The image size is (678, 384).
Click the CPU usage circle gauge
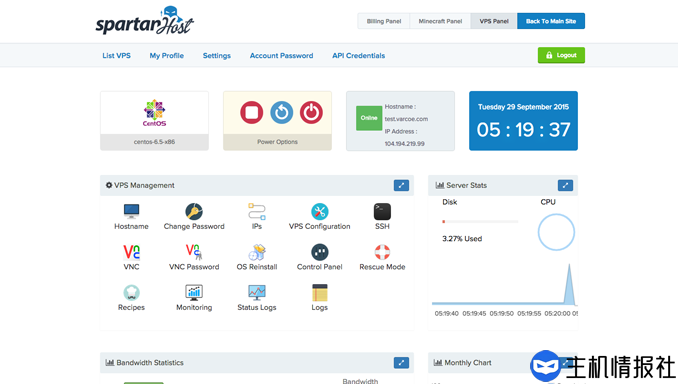point(556,232)
